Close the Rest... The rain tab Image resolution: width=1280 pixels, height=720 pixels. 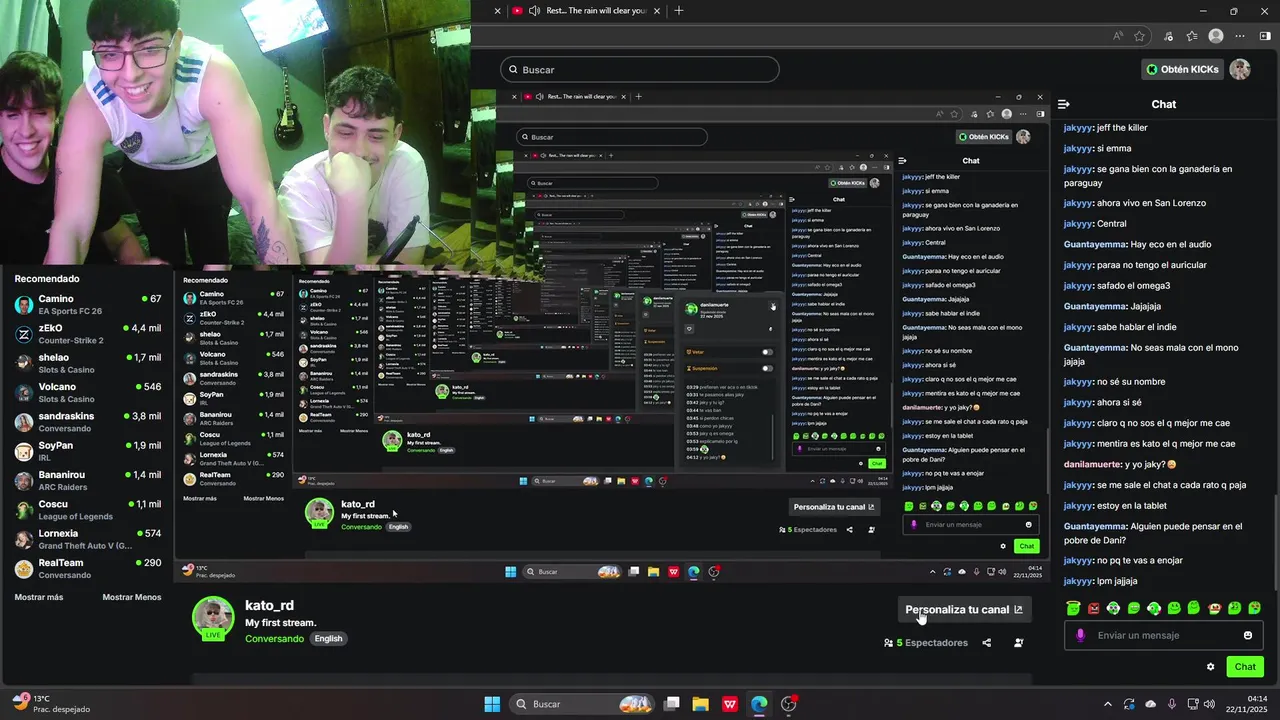click(x=657, y=11)
